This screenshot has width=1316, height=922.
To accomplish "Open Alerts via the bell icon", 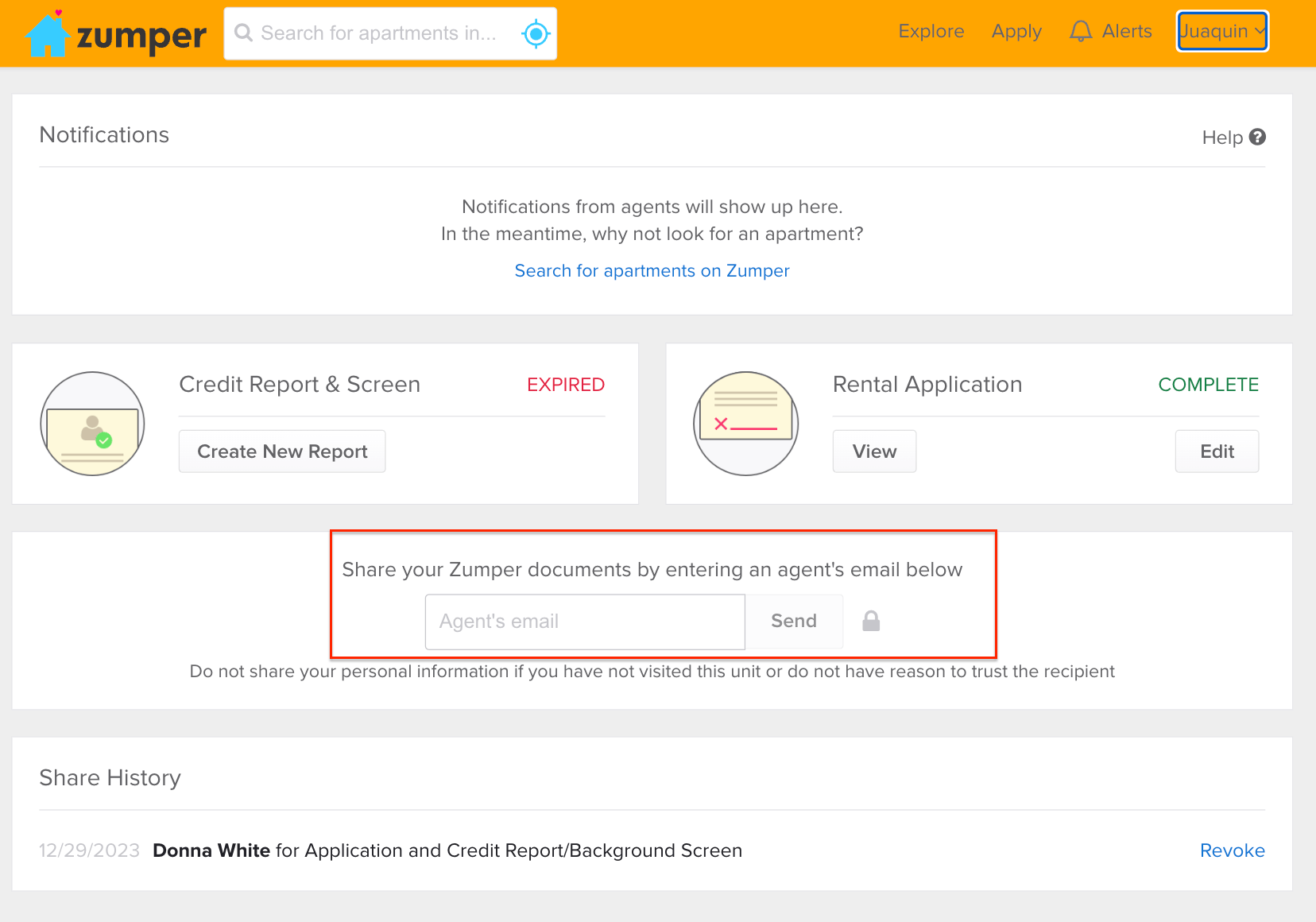I will coord(1081,31).
